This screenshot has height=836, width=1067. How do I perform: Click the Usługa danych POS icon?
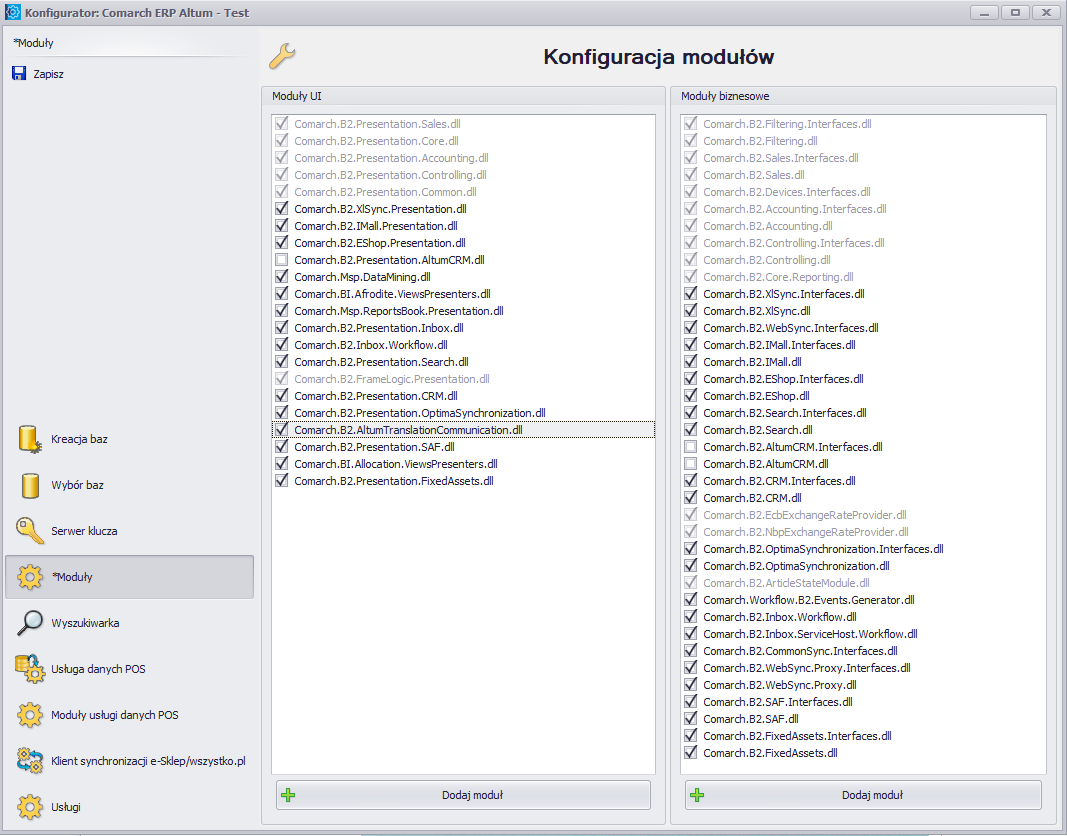pos(30,669)
